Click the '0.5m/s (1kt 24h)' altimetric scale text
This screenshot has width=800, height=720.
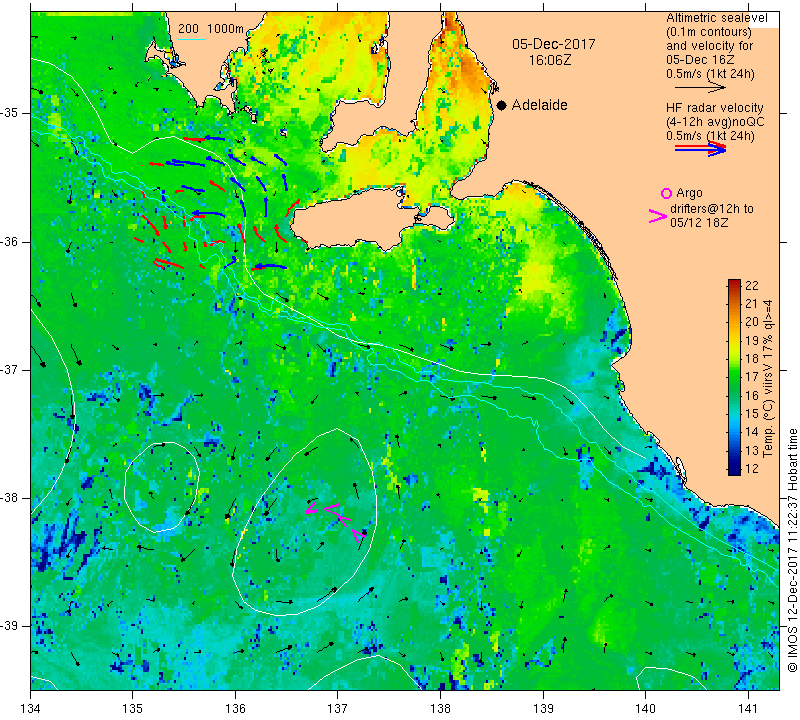(x=710, y=75)
